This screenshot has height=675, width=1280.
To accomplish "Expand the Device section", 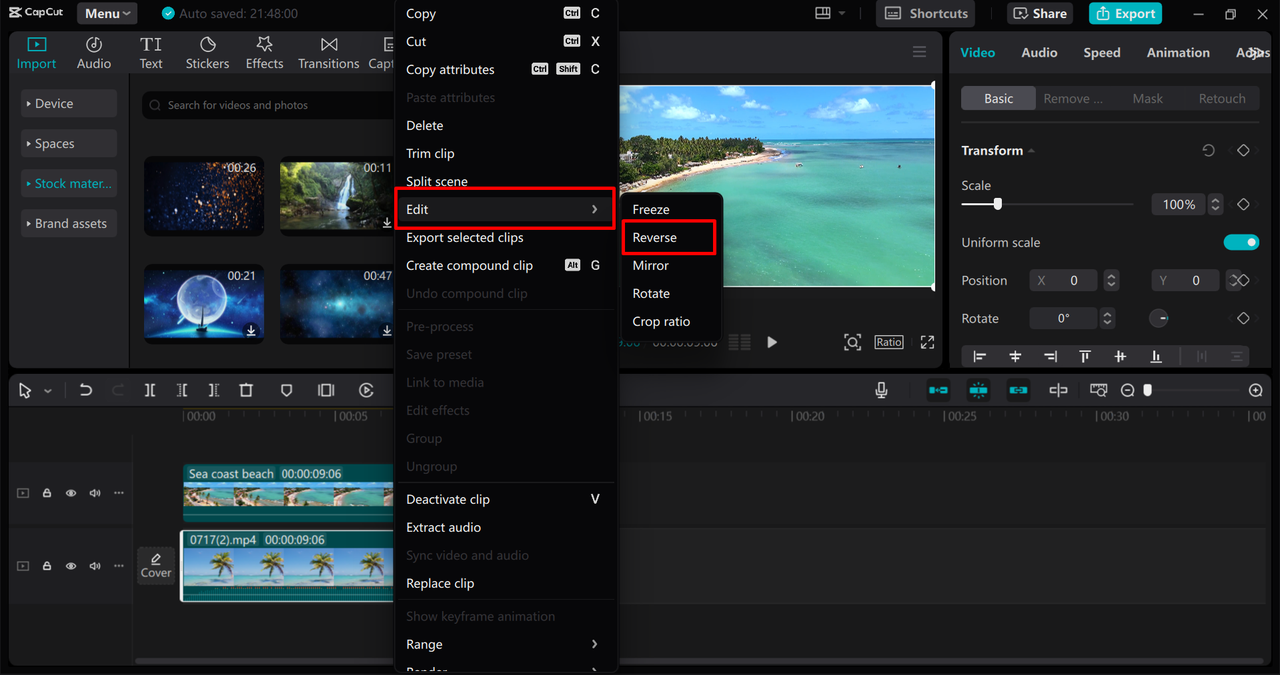I will point(69,103).
